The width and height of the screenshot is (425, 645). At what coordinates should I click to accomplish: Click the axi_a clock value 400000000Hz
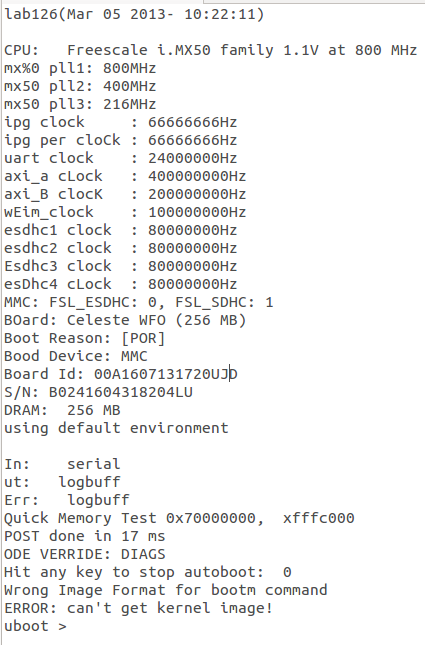coord(197,176)
